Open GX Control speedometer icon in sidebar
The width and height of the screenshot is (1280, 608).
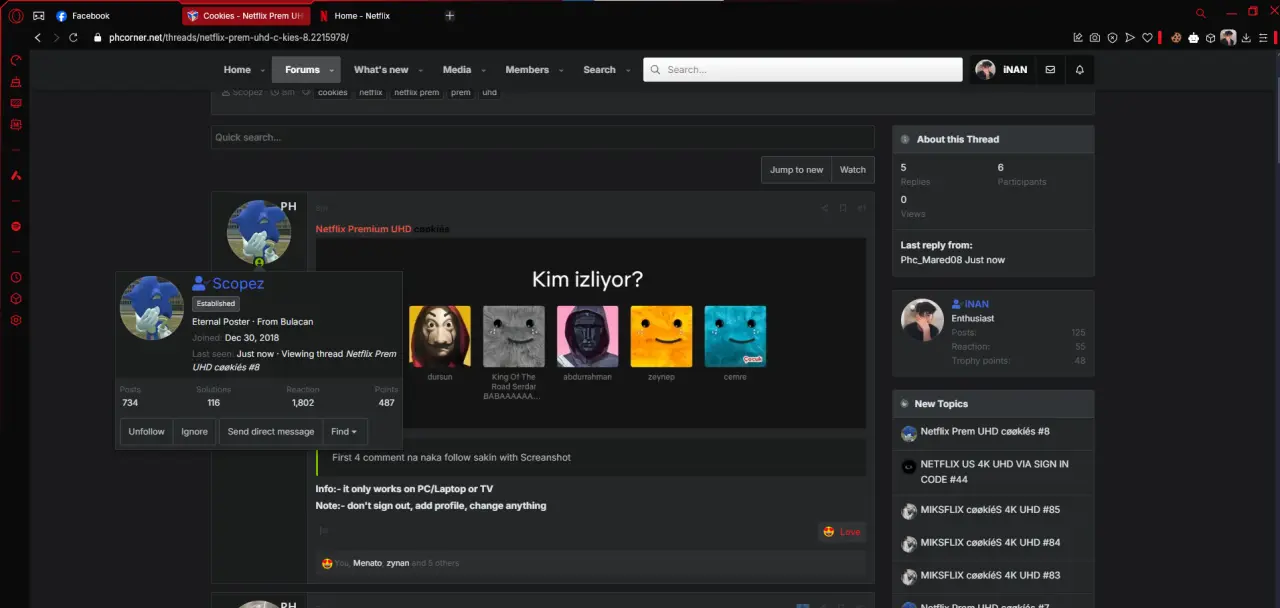click(16, 60)
